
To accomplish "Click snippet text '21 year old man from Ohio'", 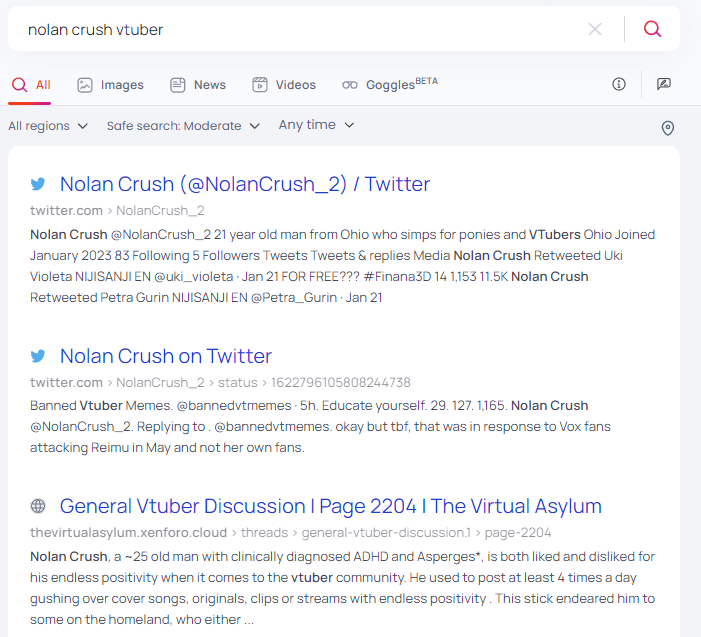I will pyautogui.click(x=291, y=235).
